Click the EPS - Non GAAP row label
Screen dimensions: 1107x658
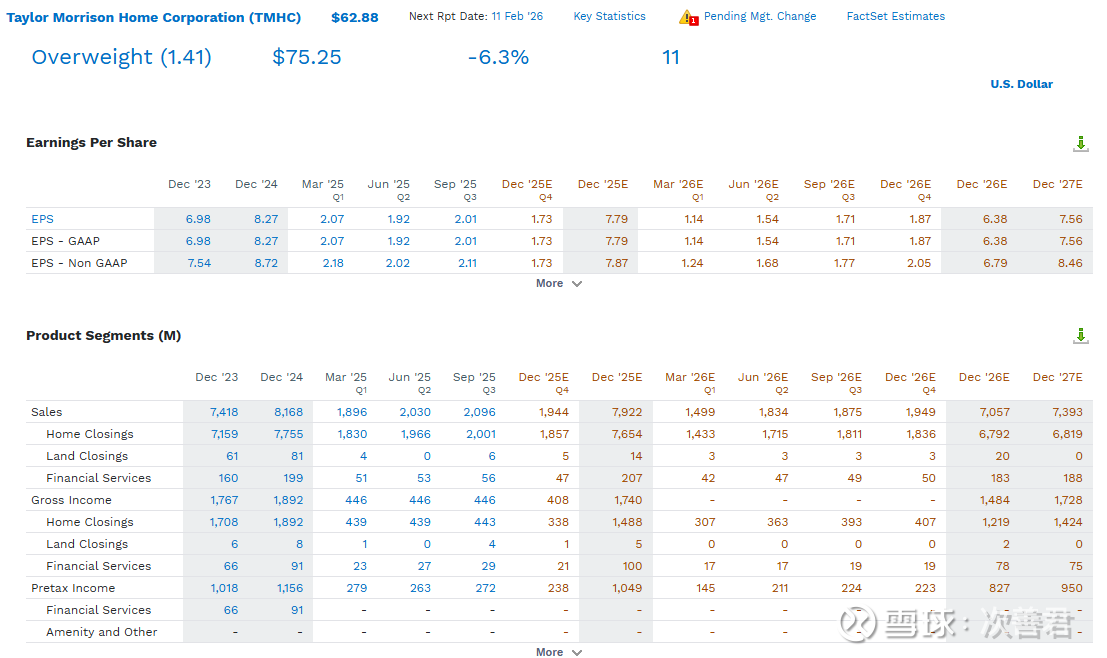pos(79,263)
